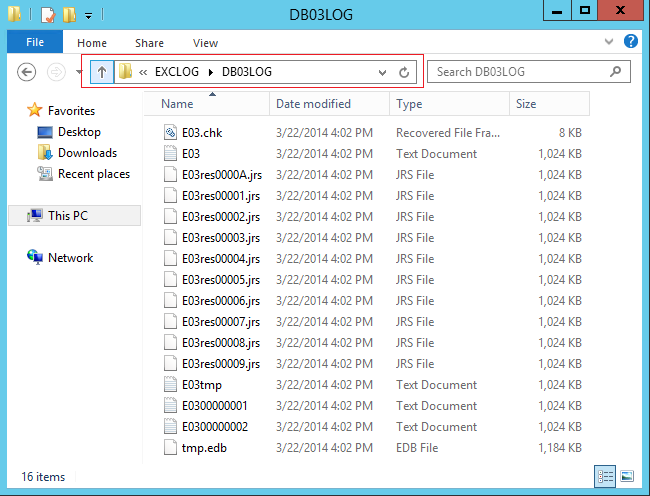Sort by the Name column header
The width and height of the screenshot is (650, 496).
tap(207, 104)
